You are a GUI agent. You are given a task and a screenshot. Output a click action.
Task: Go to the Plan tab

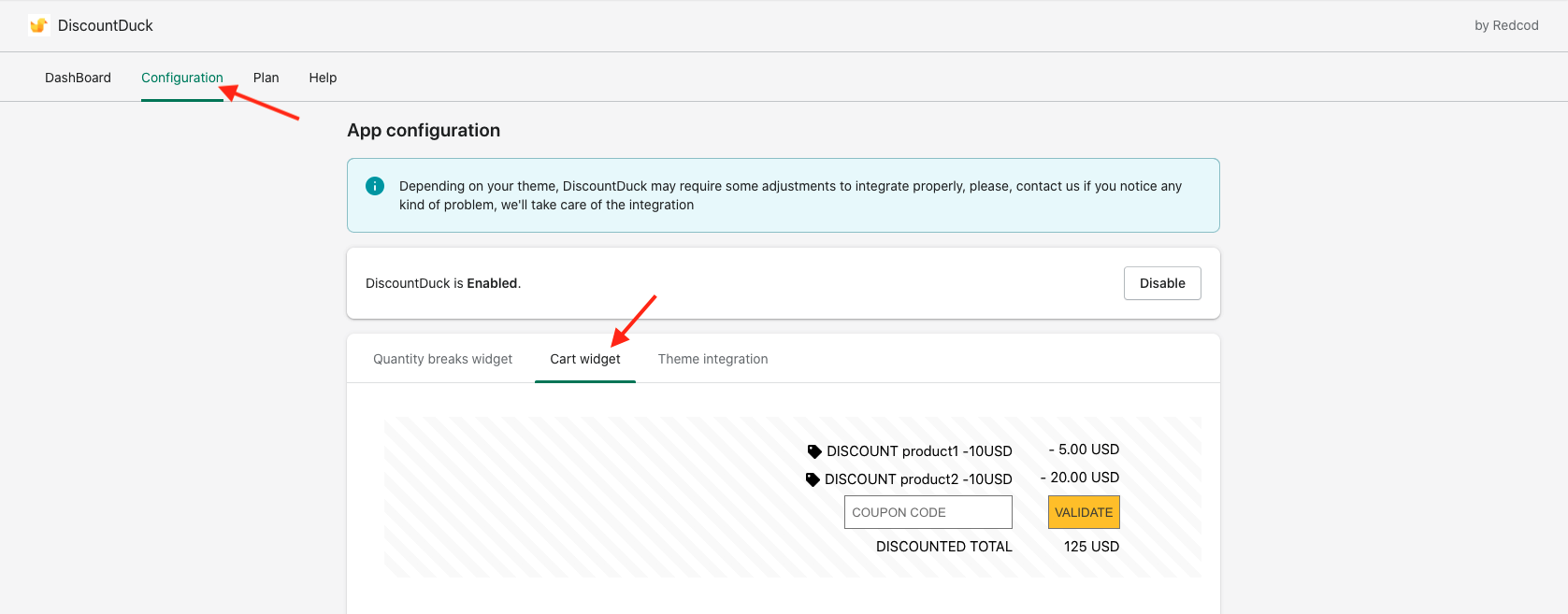[266, 78]
